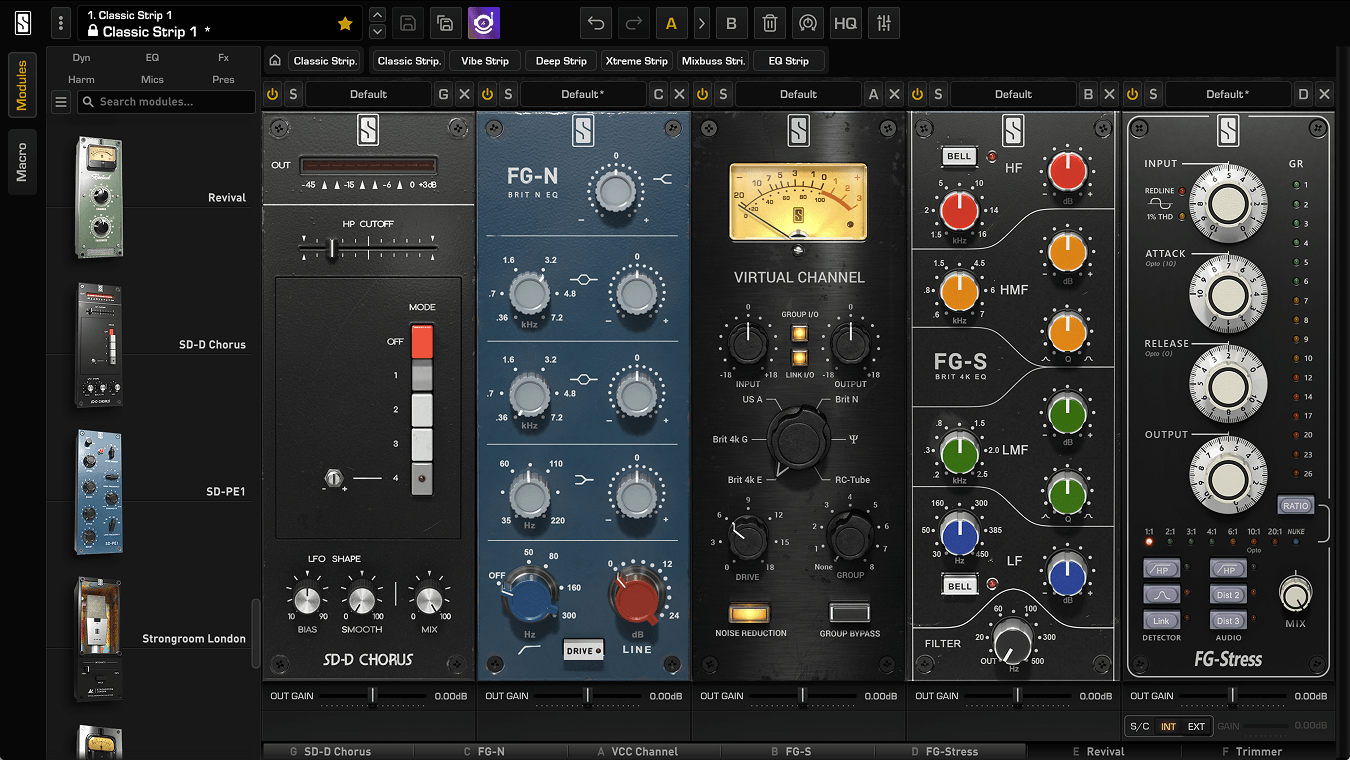Image resolution: width=1350 pixels, height=760 pixels.
Task: Adjust the HP CUTOFF slider on SD-D Chorus
Action: point(332,247)
